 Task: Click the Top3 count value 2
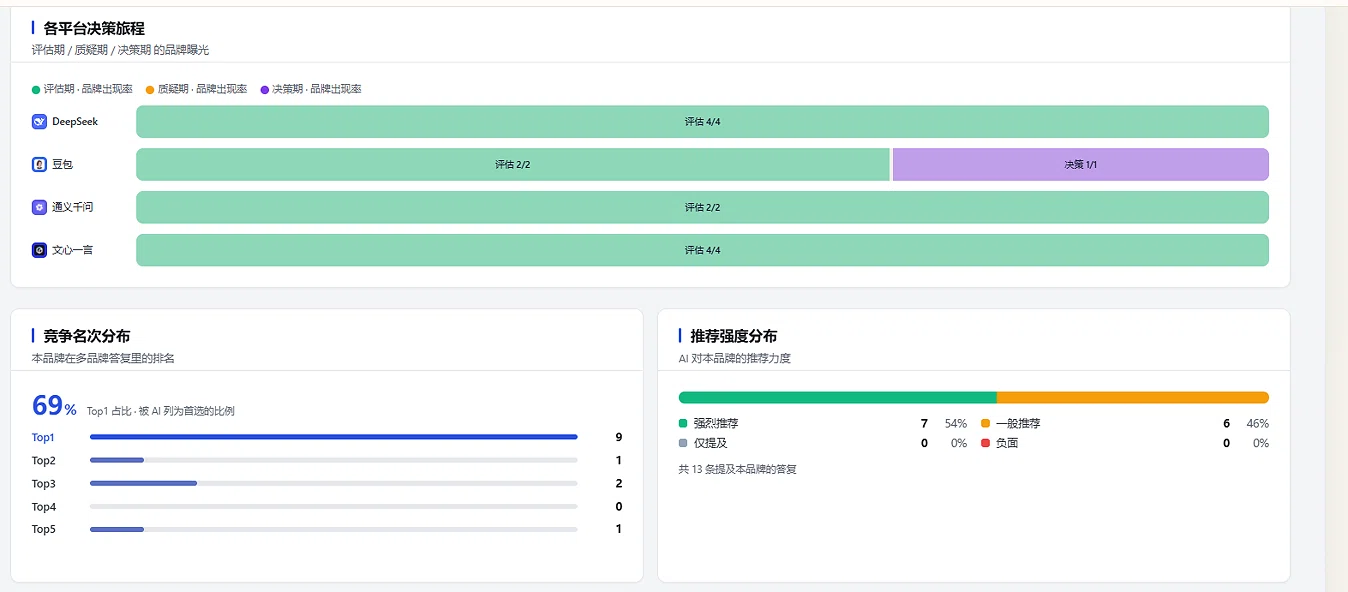click(619, 483)
